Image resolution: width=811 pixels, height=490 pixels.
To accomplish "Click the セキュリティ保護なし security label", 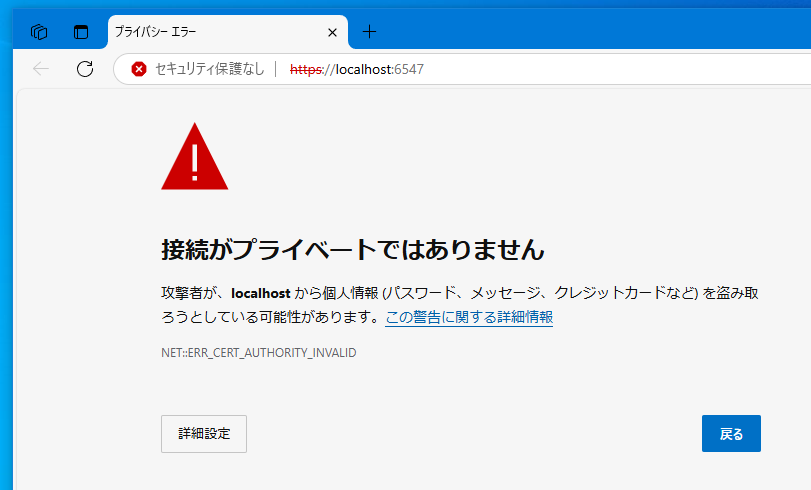I will coord(209,69).
